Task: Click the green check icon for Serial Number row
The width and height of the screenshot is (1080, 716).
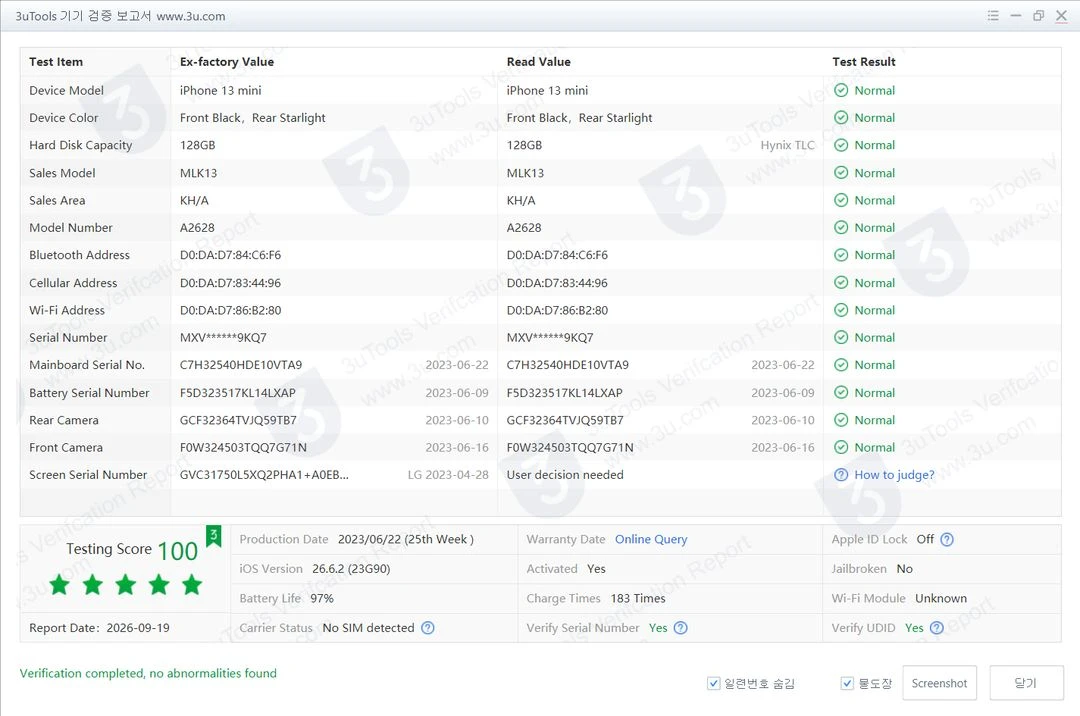Action: pos(841,337)
